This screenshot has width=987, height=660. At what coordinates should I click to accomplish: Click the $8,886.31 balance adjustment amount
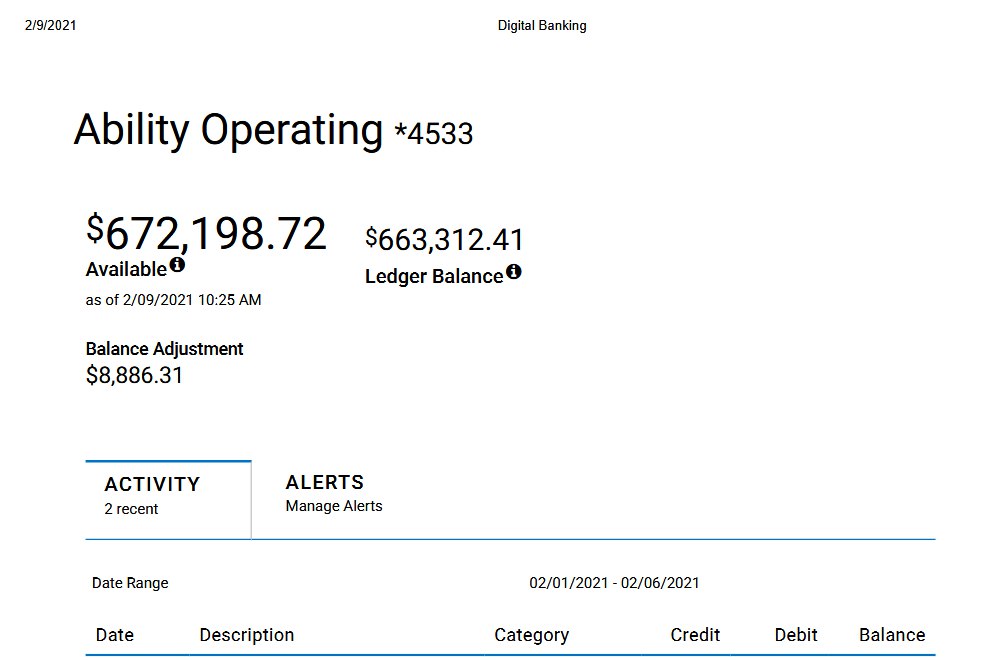click(x=134, y=376)
